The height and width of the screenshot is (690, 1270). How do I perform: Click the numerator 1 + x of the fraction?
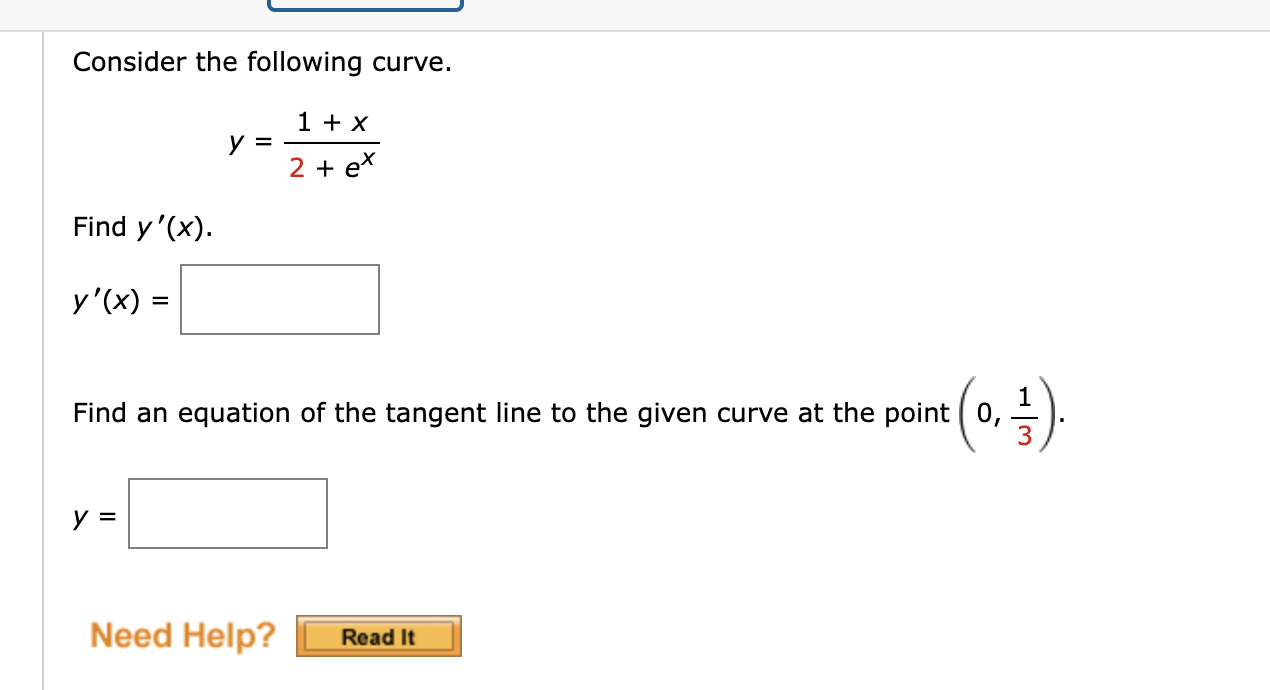333,120
